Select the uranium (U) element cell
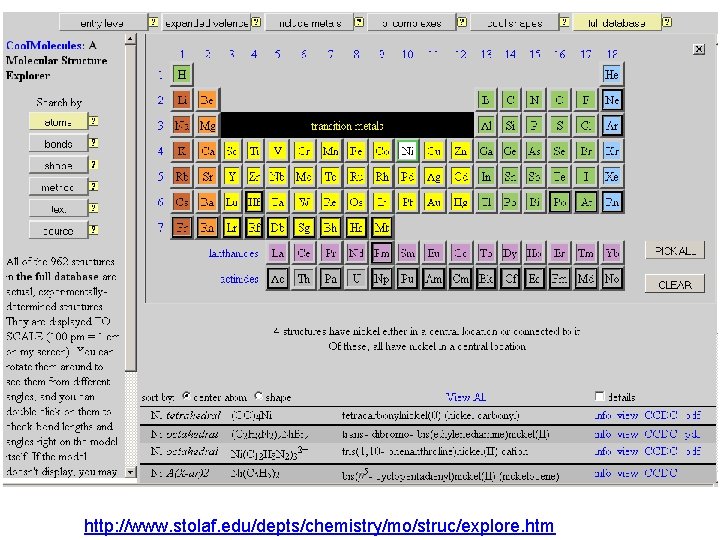This screenshot has width=720, height=540. pyautogui.click(x=356, y=279)
